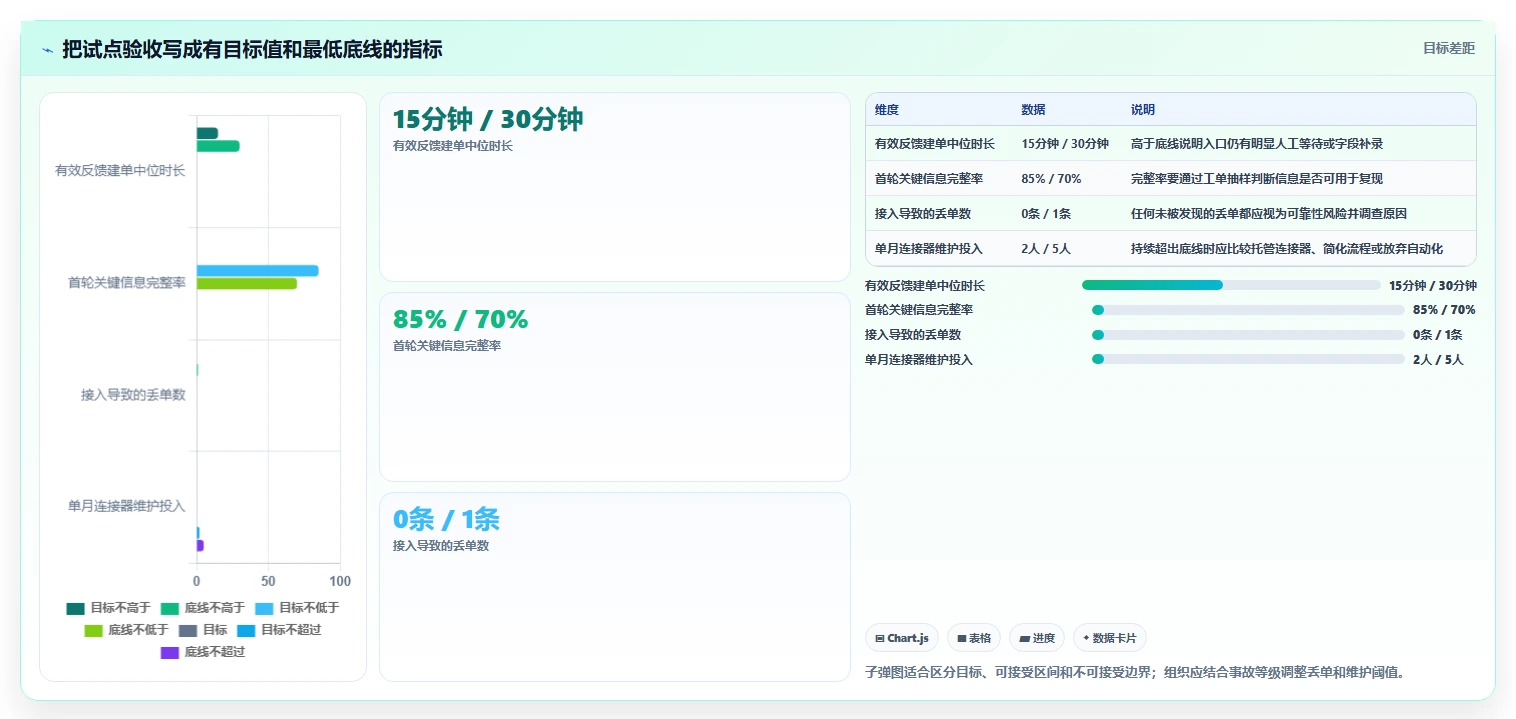1516x719 pixels.
Task: Toggle the gray 目标 legend item
Action: [203, 630]
